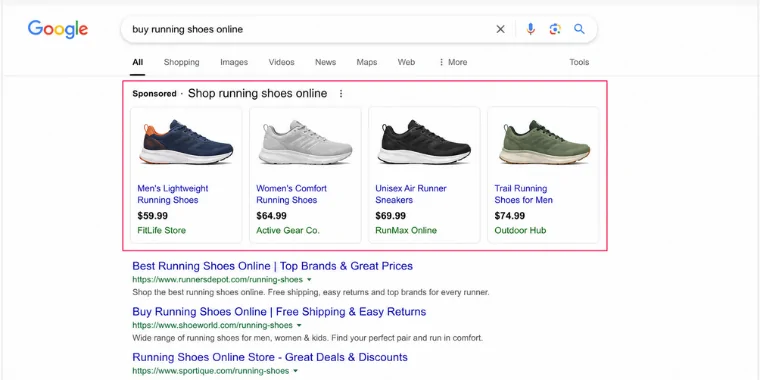Start voice search with microphone icon

click(x=531, y=29)
